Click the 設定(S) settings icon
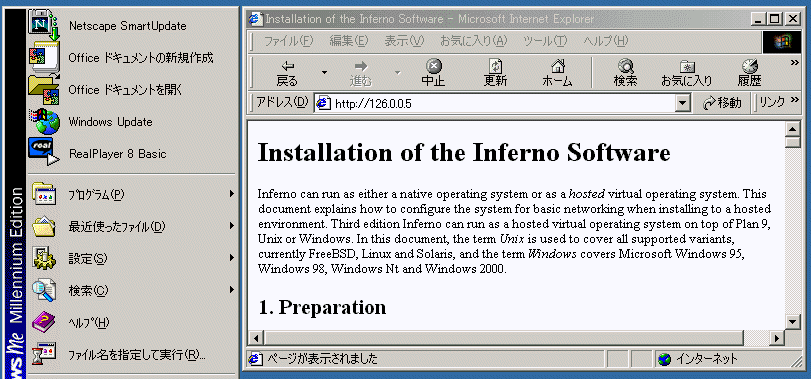Screen dimensions: 811x379 (44, 259)
